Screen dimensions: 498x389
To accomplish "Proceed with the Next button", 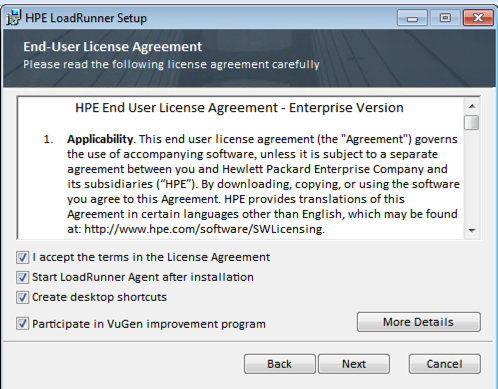I will (x=354, y=364).
